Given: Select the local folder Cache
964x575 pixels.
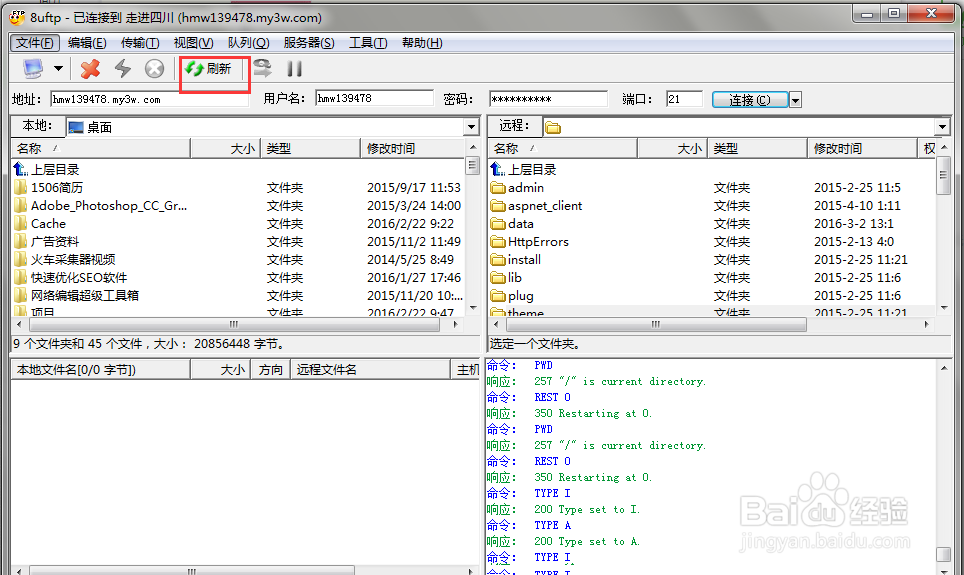Looking at the screenshot, I should (x=48, y=224).
